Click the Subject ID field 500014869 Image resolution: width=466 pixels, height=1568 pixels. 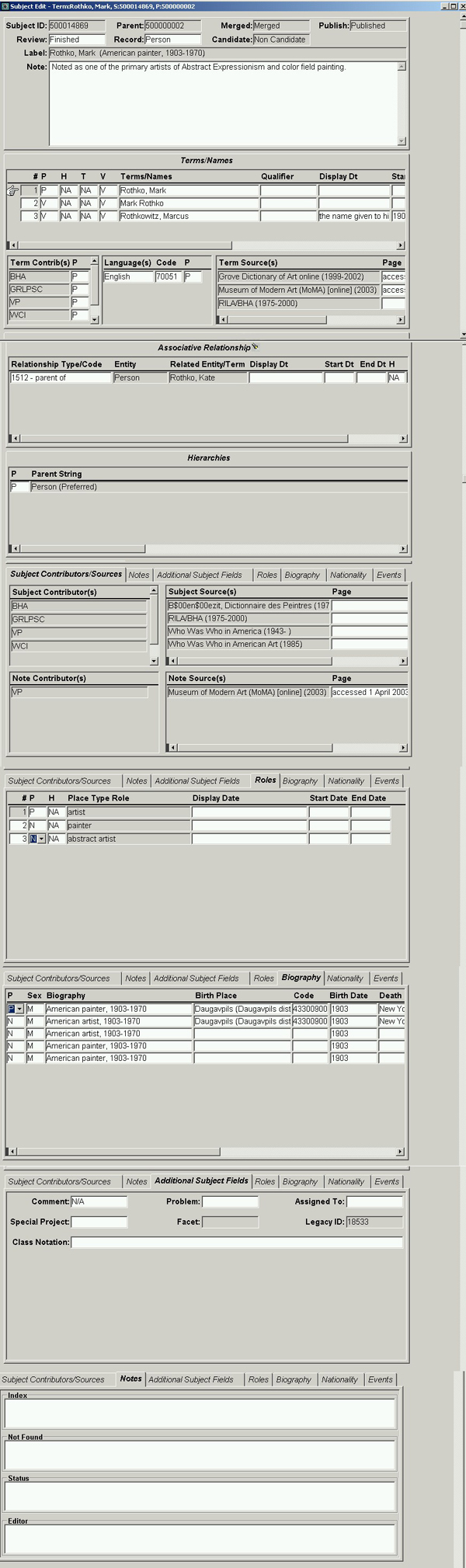click(77, 26)
